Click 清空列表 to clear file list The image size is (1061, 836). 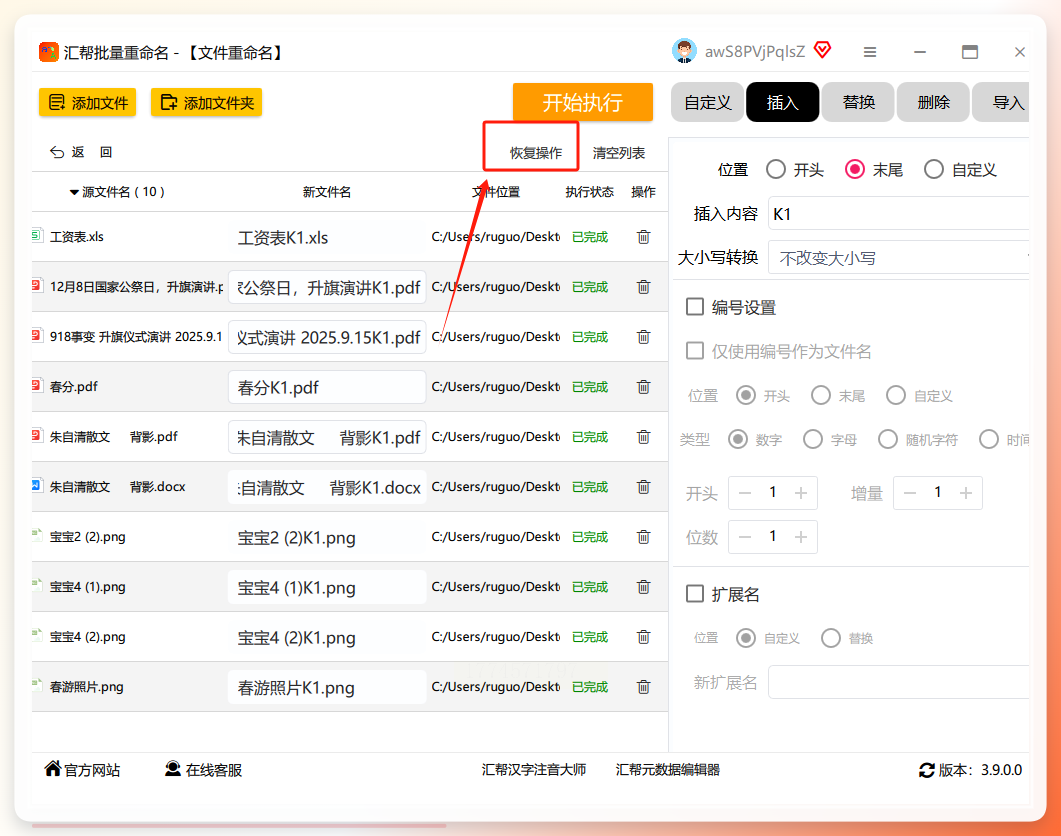coord(618,153)
